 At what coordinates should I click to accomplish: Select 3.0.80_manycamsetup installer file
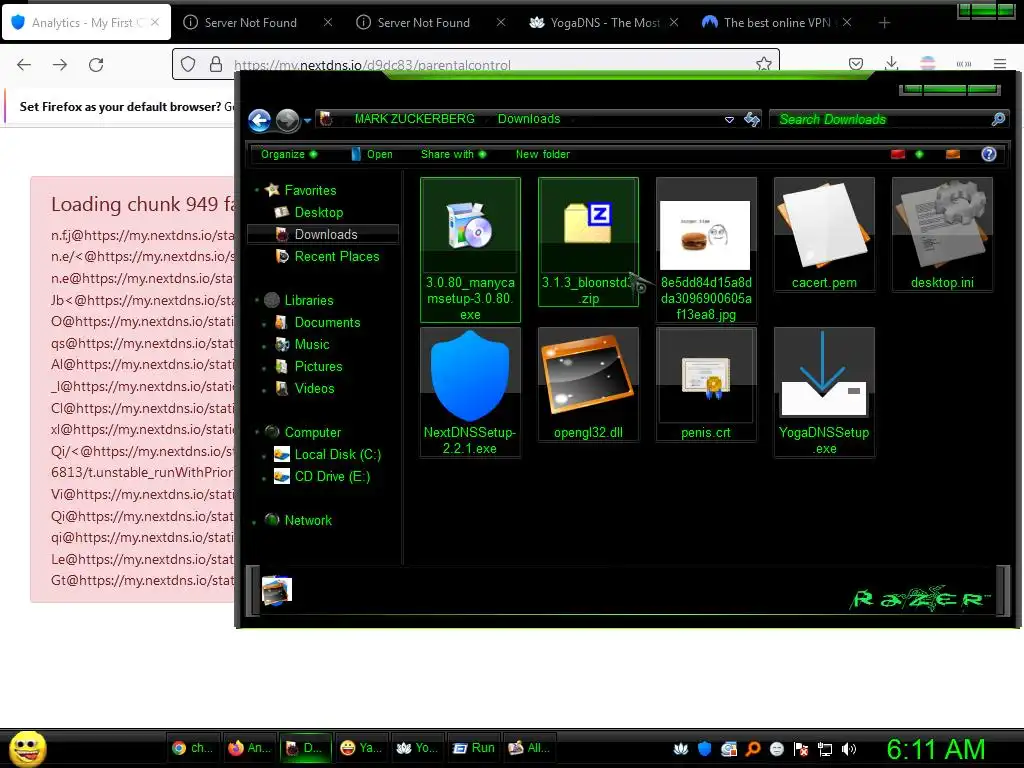click(x=470, y=250)
